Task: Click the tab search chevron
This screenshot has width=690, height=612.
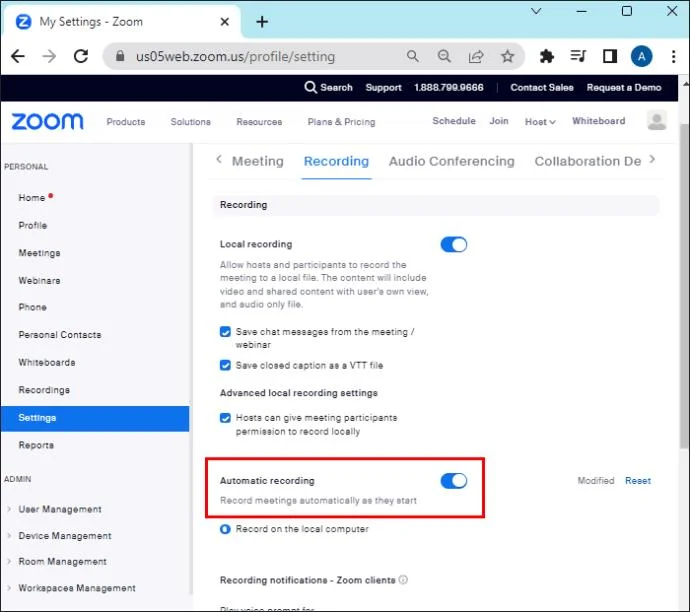Action: pyautogui.click(x=536, y=11)
